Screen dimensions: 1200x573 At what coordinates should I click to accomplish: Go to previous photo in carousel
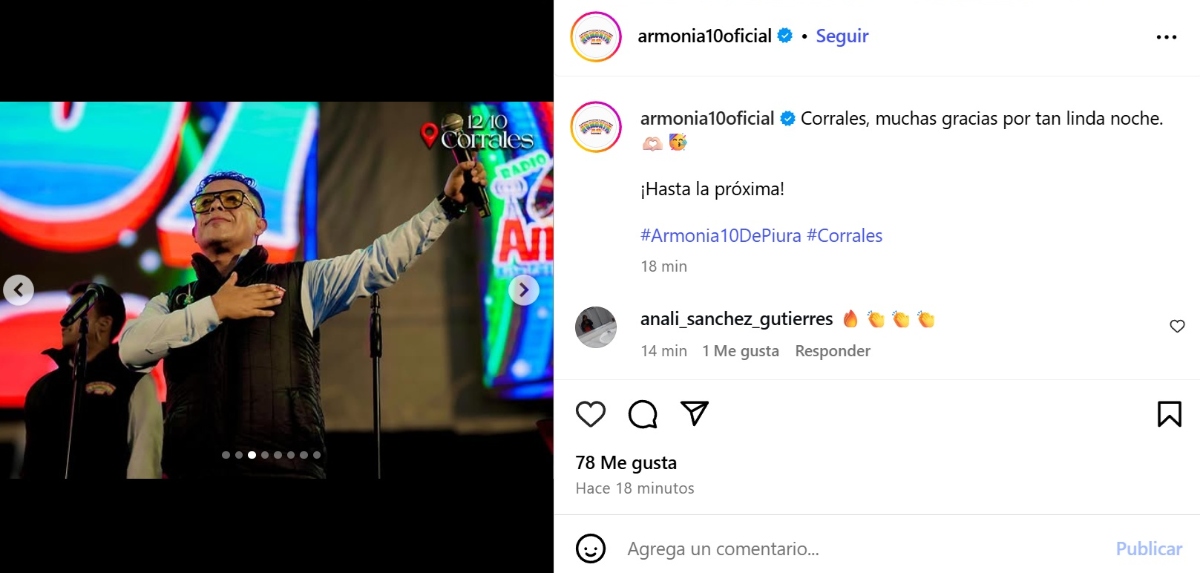point(18,290)
